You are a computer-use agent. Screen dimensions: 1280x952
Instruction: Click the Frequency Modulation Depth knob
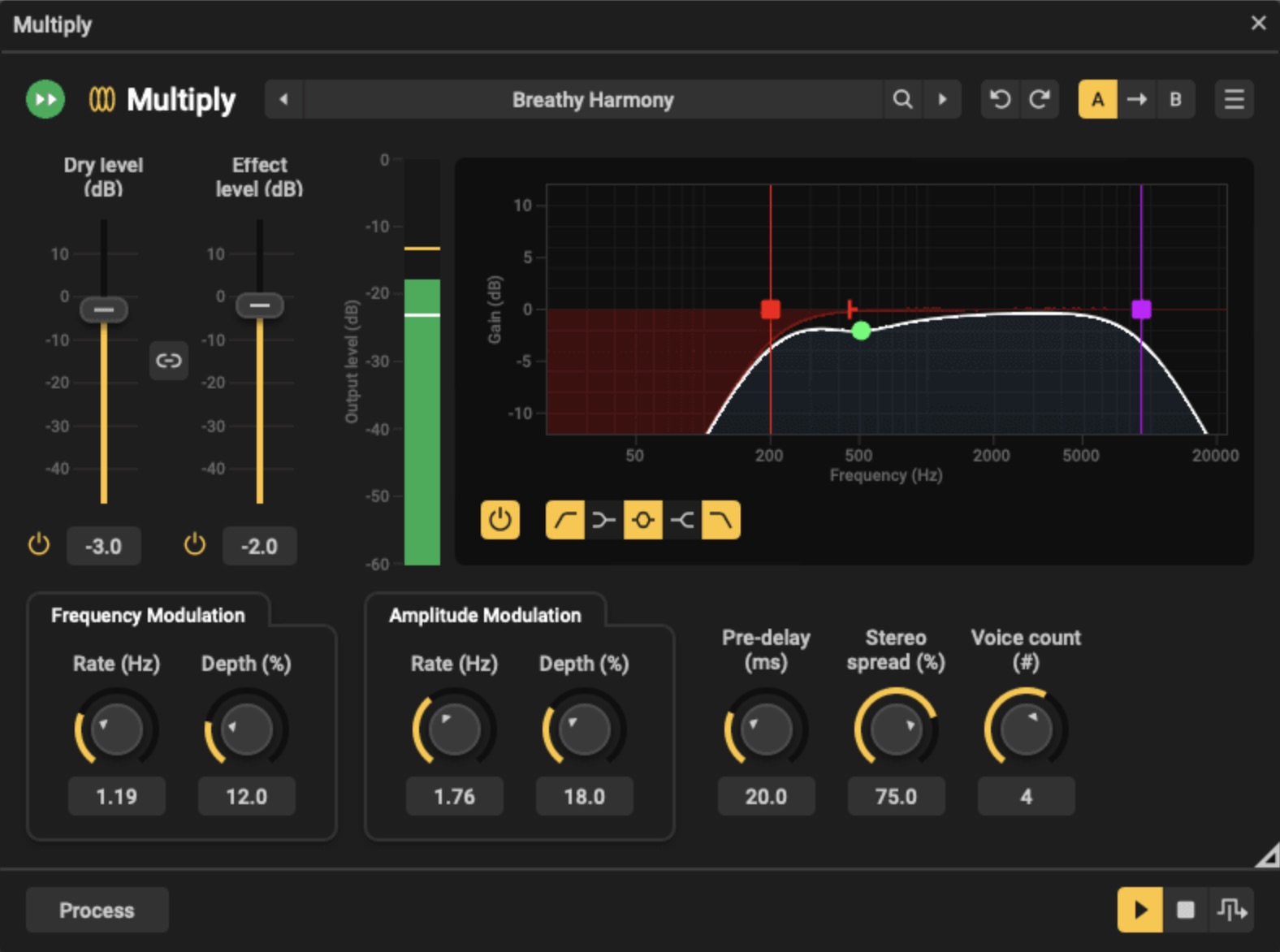click(247, 729)
